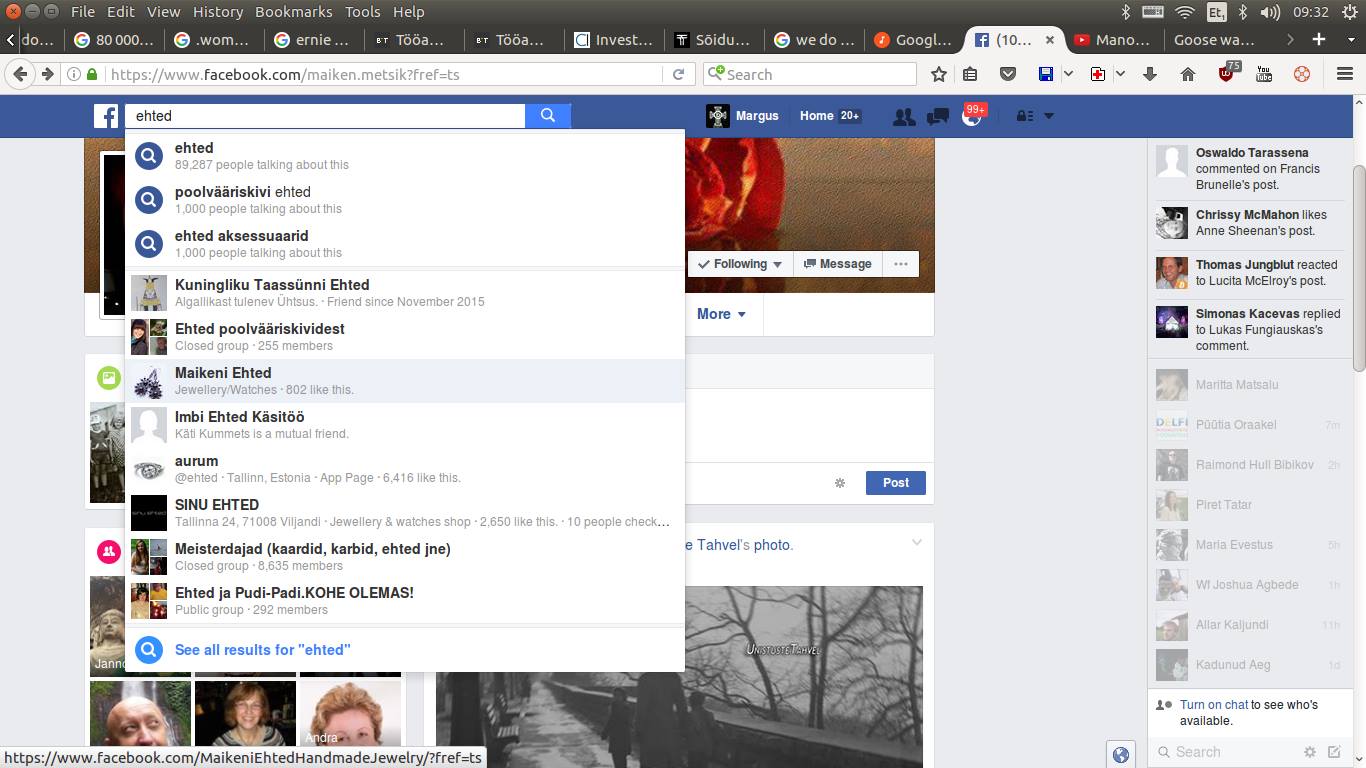Click the site identity padlock icon
The height and width of the screenshot is (768, 1366).
(92, 74)
